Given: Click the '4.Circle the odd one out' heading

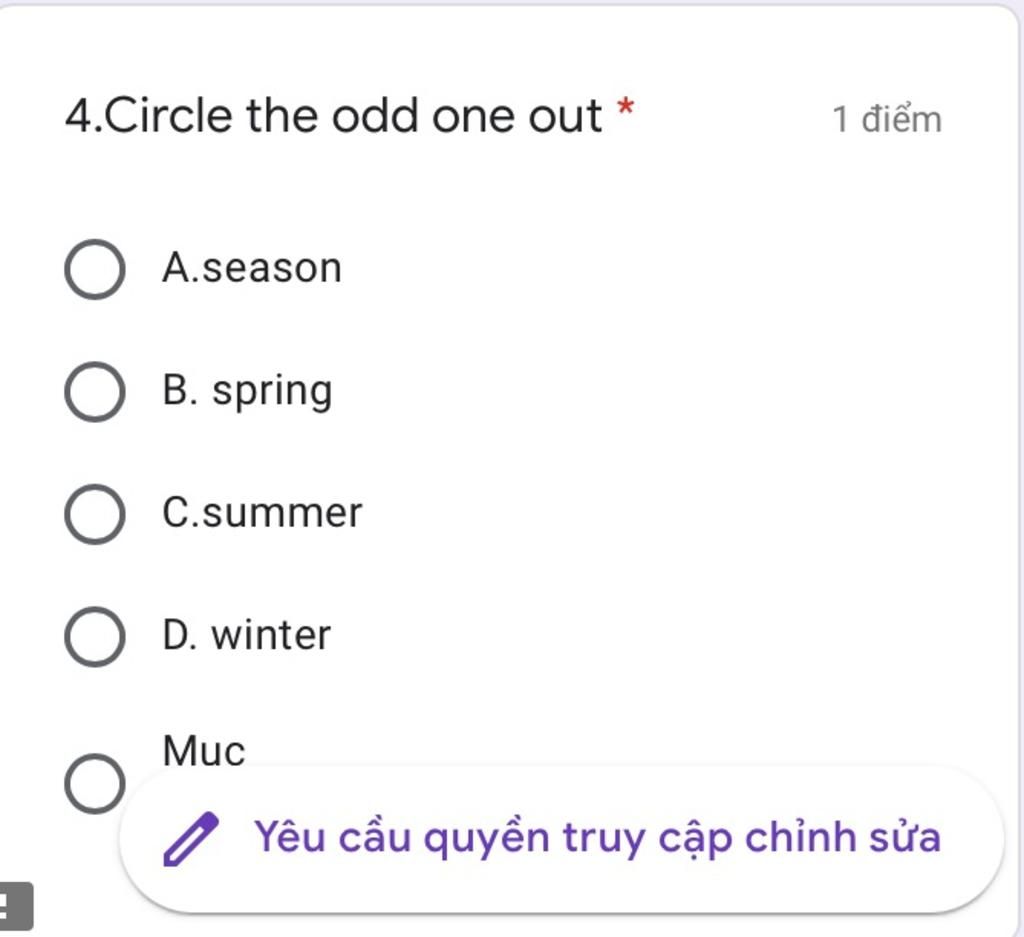Looking at the screenshot, I should point(334,116).
